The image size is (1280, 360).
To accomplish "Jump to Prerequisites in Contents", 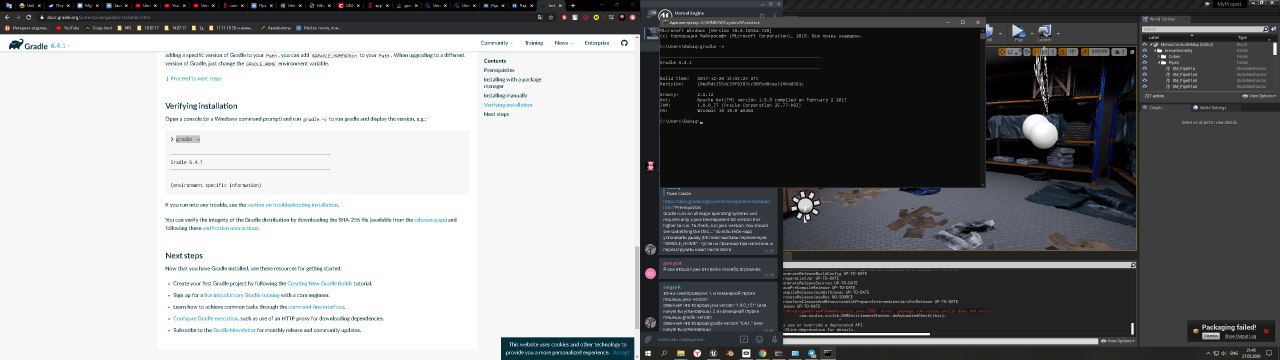I will tap(499, 70).
